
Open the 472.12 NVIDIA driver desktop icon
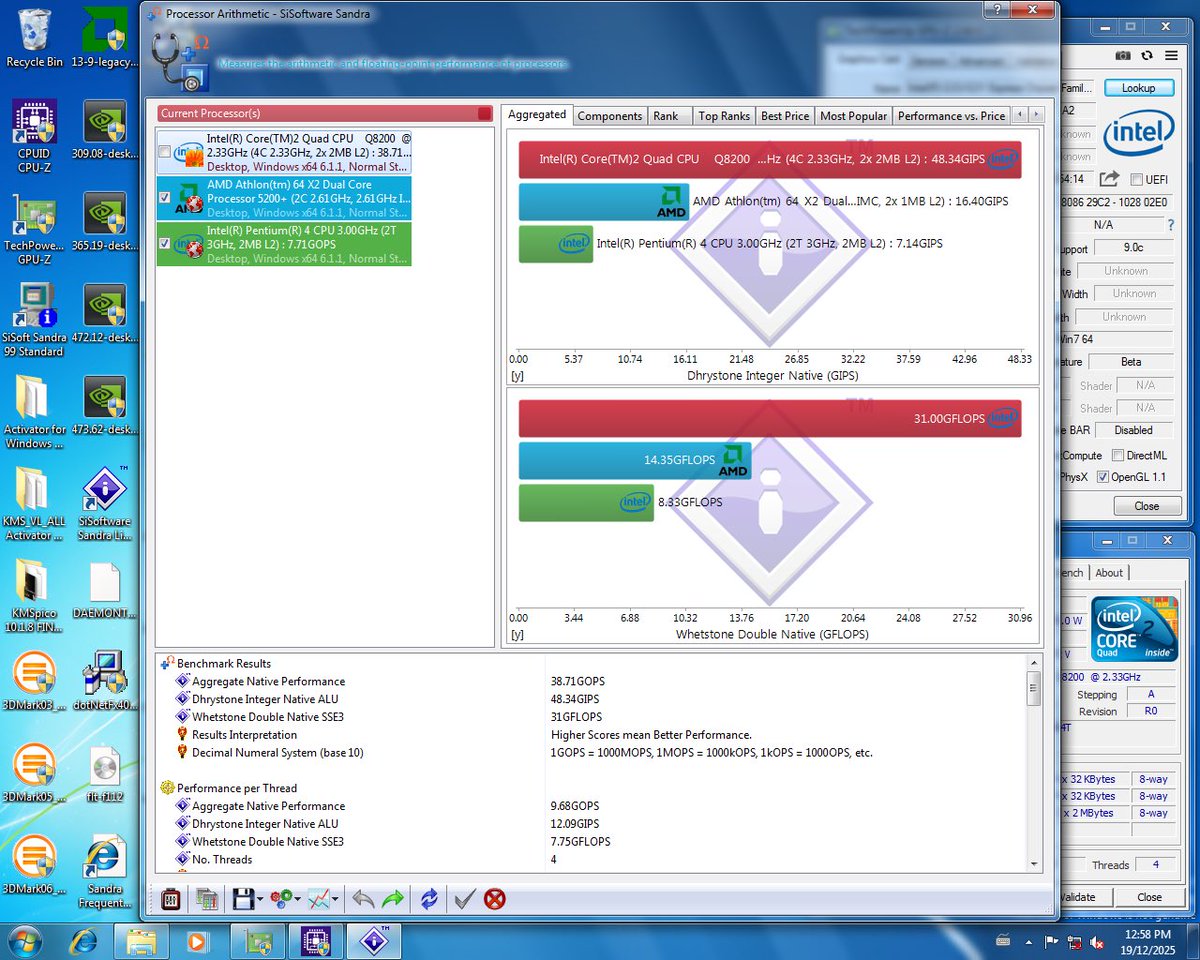click(x=104, y=314)
